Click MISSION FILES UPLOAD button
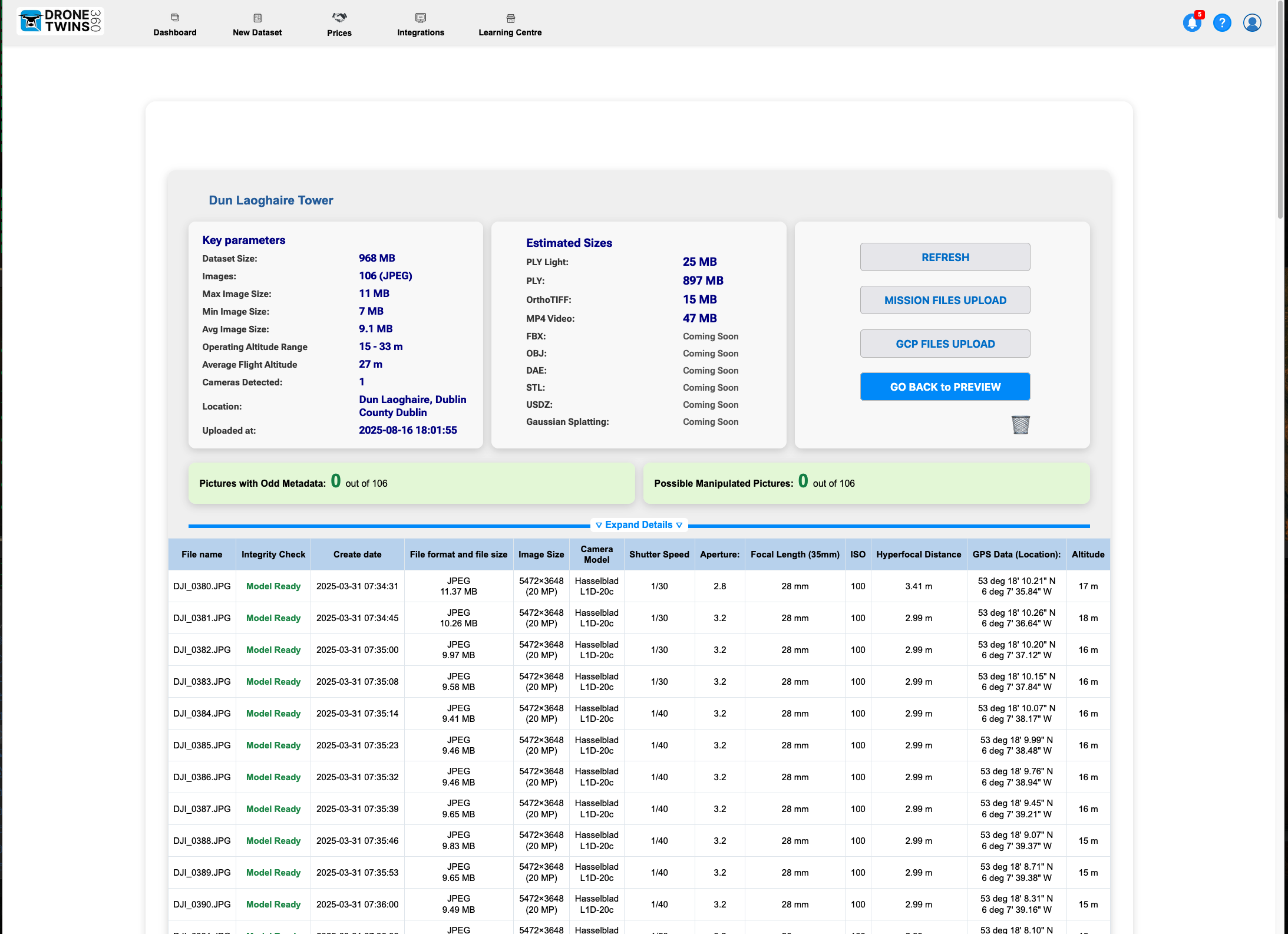The image size is (1288, 934). tap(945, 301)
